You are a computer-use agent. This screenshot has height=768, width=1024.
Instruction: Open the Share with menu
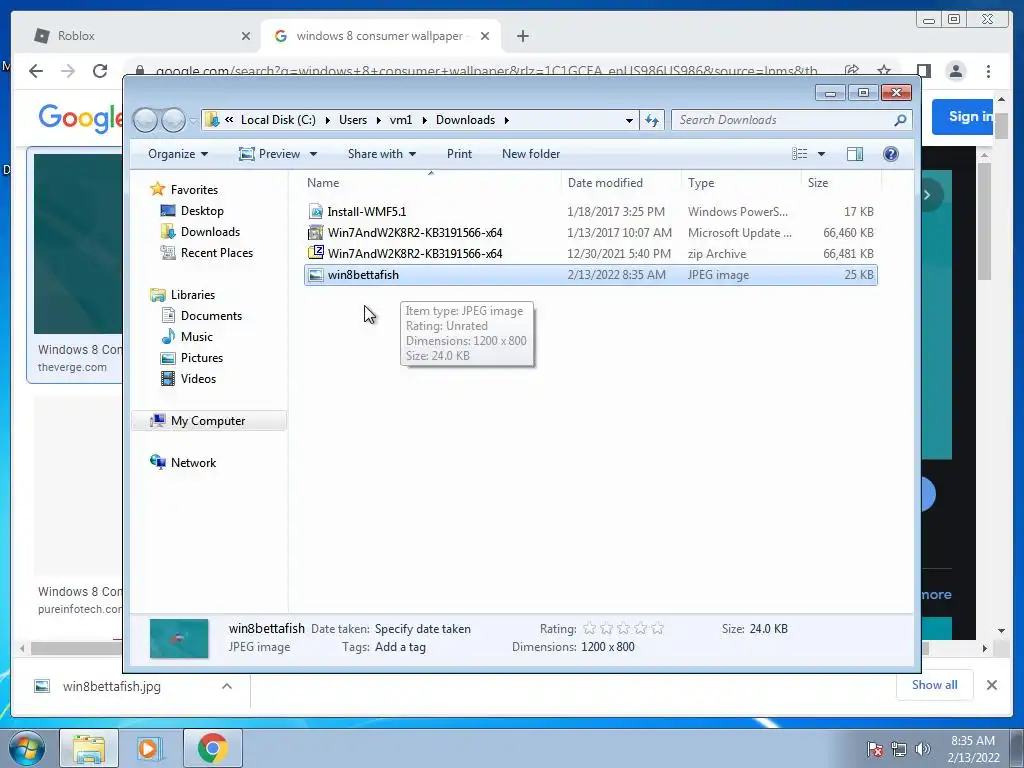click(381, 154)
